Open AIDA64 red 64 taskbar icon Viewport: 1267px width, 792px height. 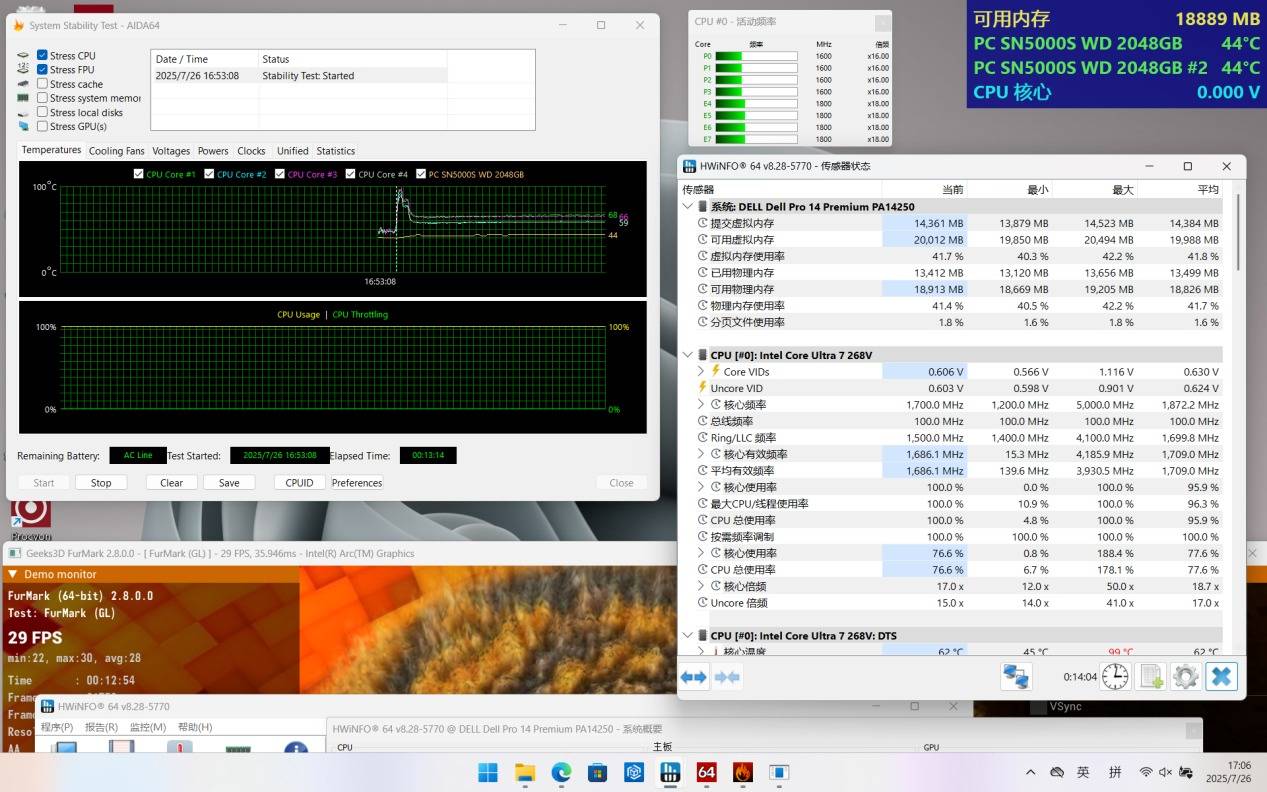tap(706, 772)
